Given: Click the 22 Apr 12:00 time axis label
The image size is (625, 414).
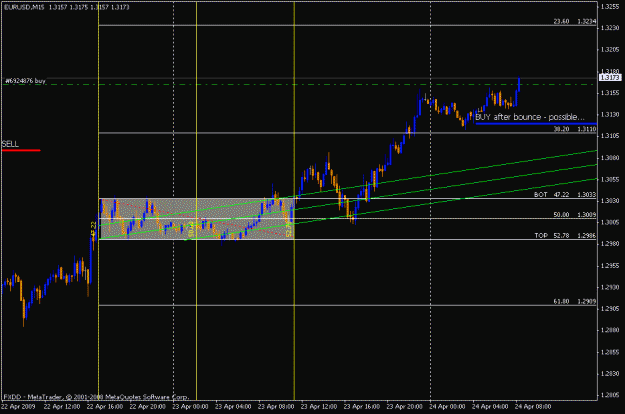Looking at the screenshot, I should [x=61, y=407].
